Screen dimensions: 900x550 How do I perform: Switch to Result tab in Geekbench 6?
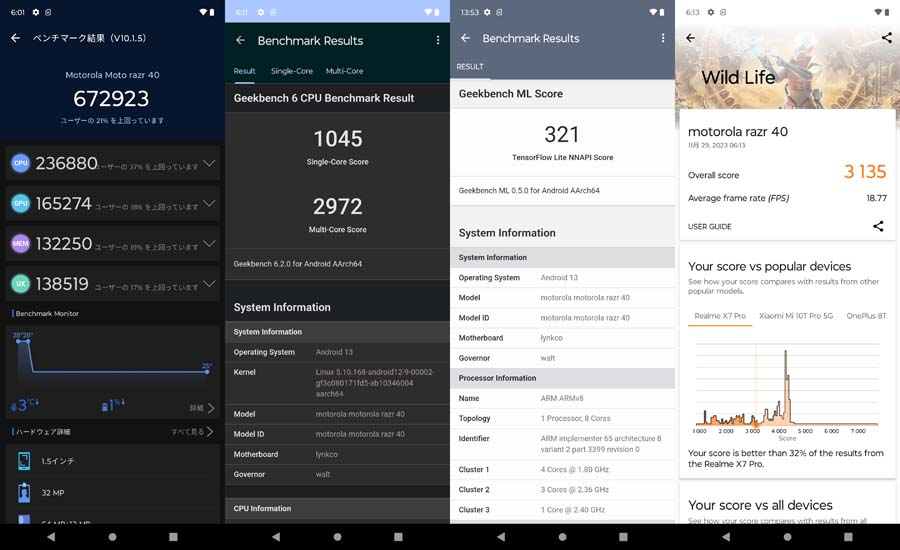[245, 71]
